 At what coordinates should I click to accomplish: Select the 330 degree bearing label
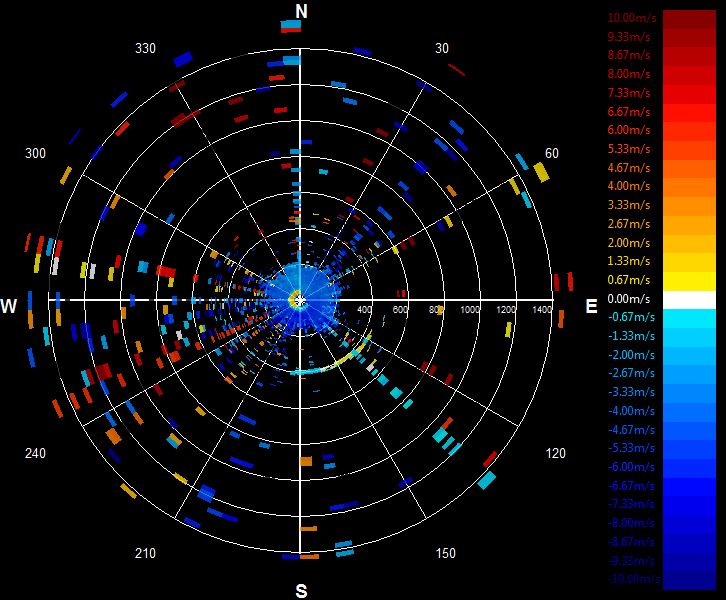coord(145,48)
